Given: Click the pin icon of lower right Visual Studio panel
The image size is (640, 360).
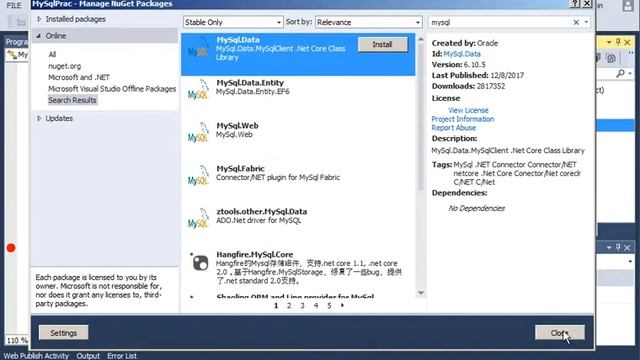Looking at the screenshot, I should tap(618, 247).
